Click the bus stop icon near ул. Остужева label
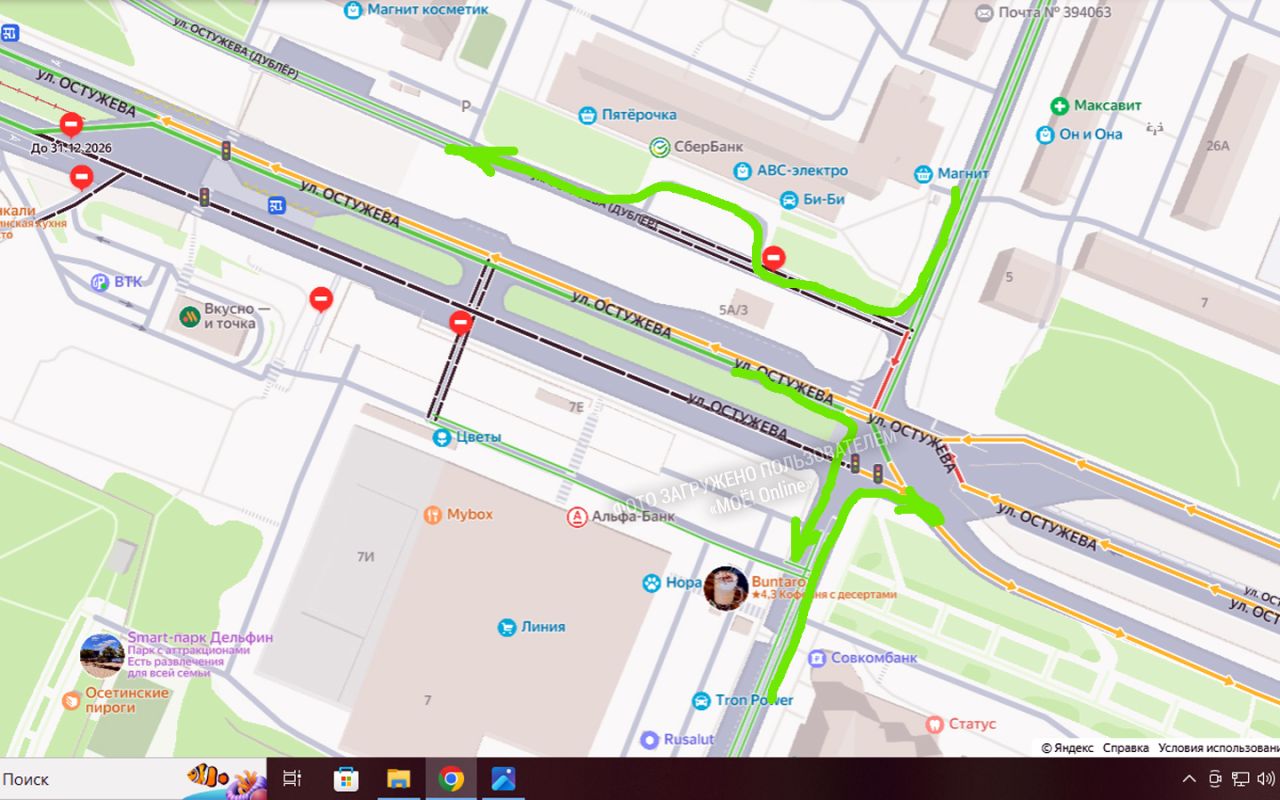The image size is (1280, 800). point(276,205)
